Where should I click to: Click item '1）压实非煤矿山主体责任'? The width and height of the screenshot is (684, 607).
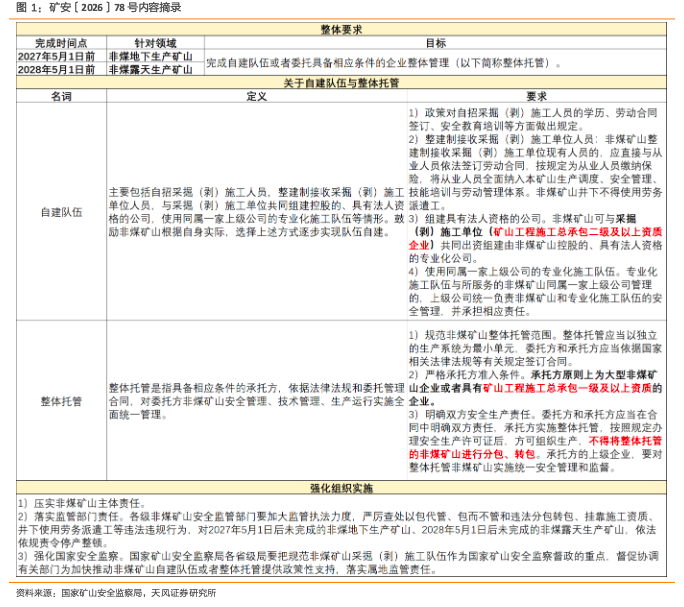pyautogui.click(x=82, y=503)
